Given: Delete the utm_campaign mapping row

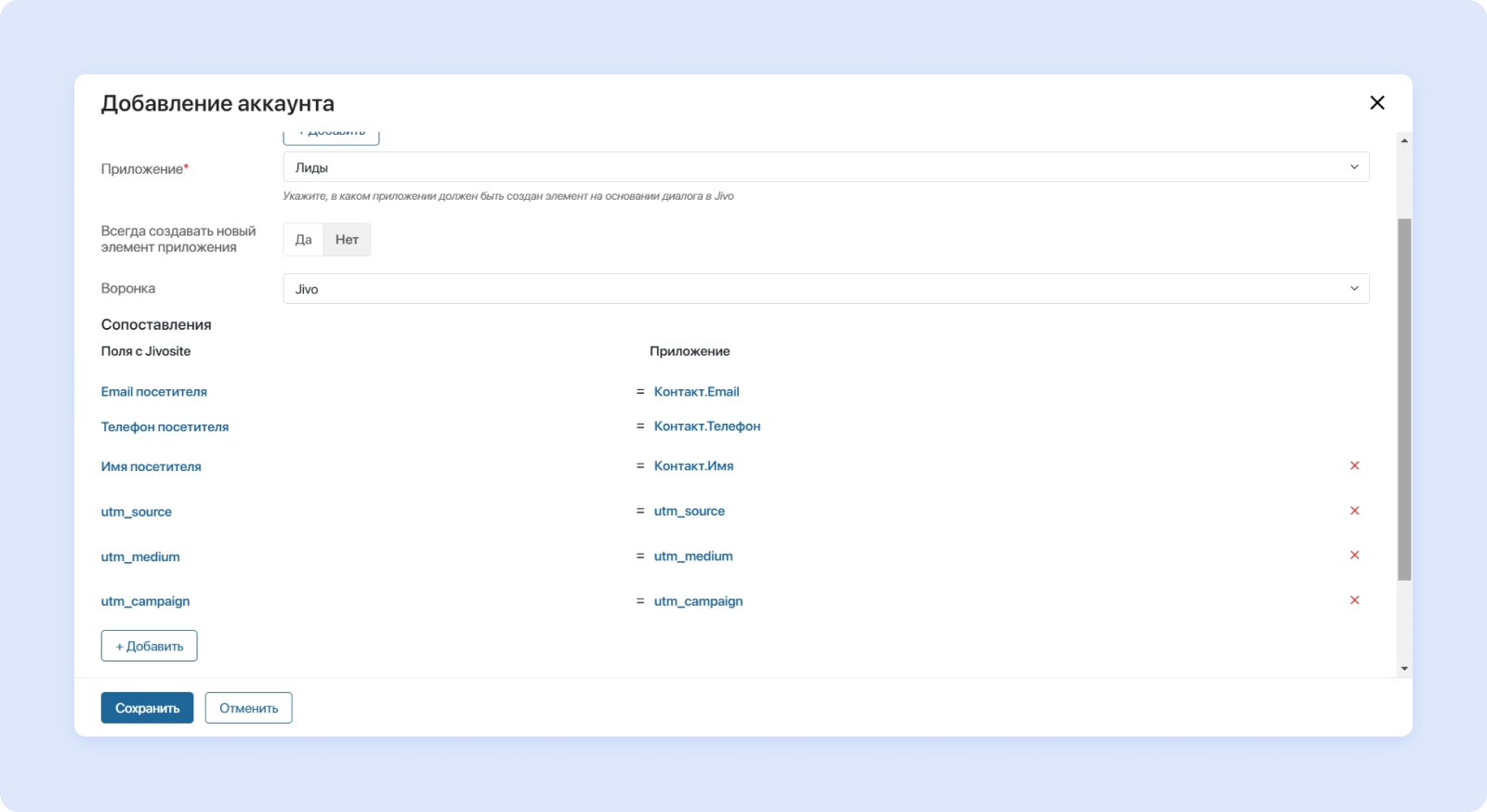Looking at the screenshot, I should point(1354,600).
